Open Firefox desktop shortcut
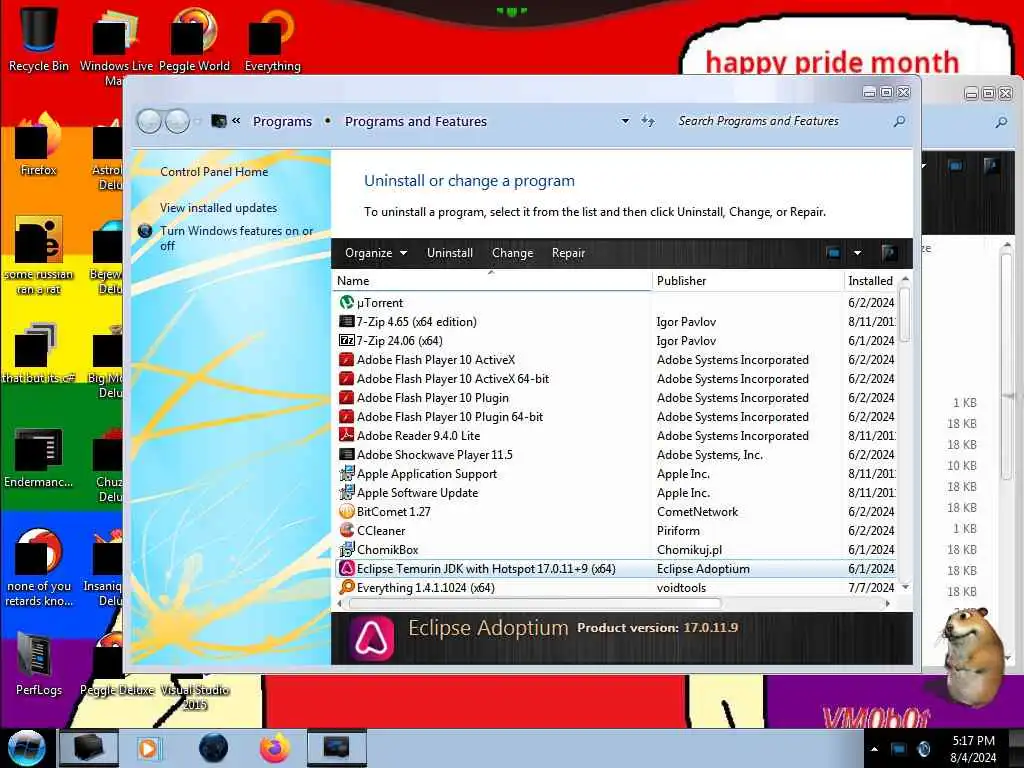This screenshot has height=768, width=1024. [x=39, y=142]
